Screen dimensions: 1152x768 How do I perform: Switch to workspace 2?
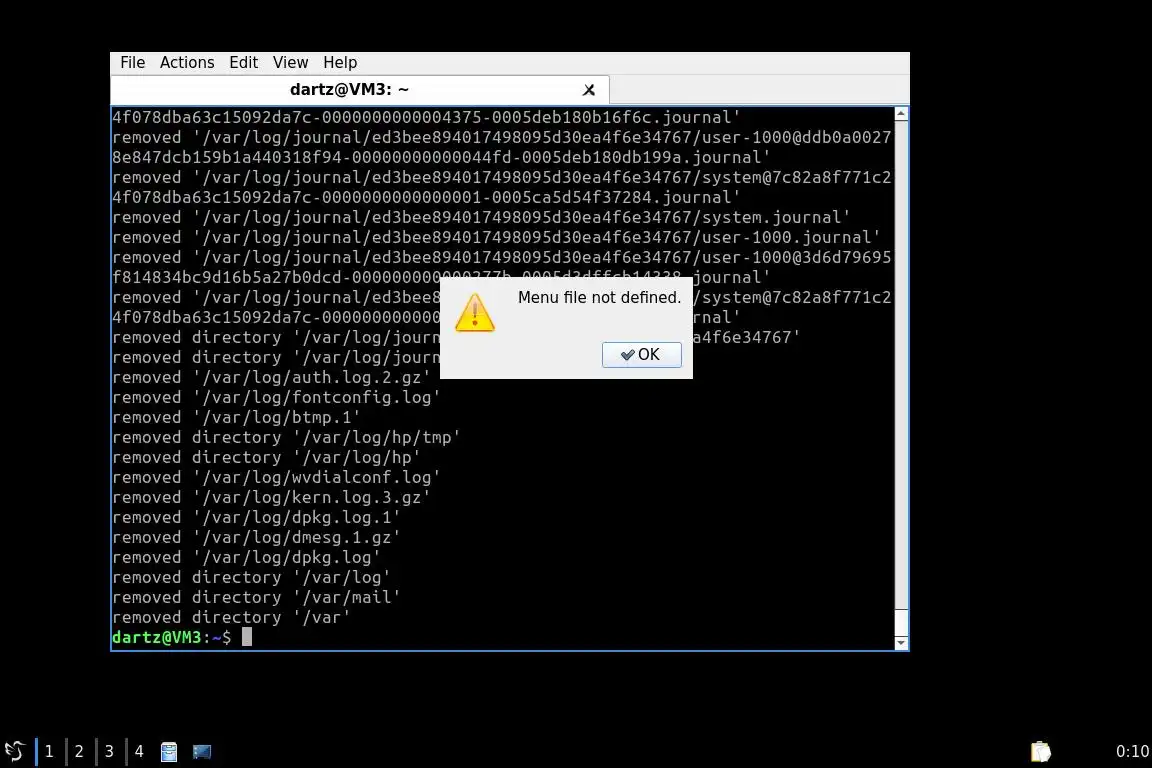pos(79,751)
